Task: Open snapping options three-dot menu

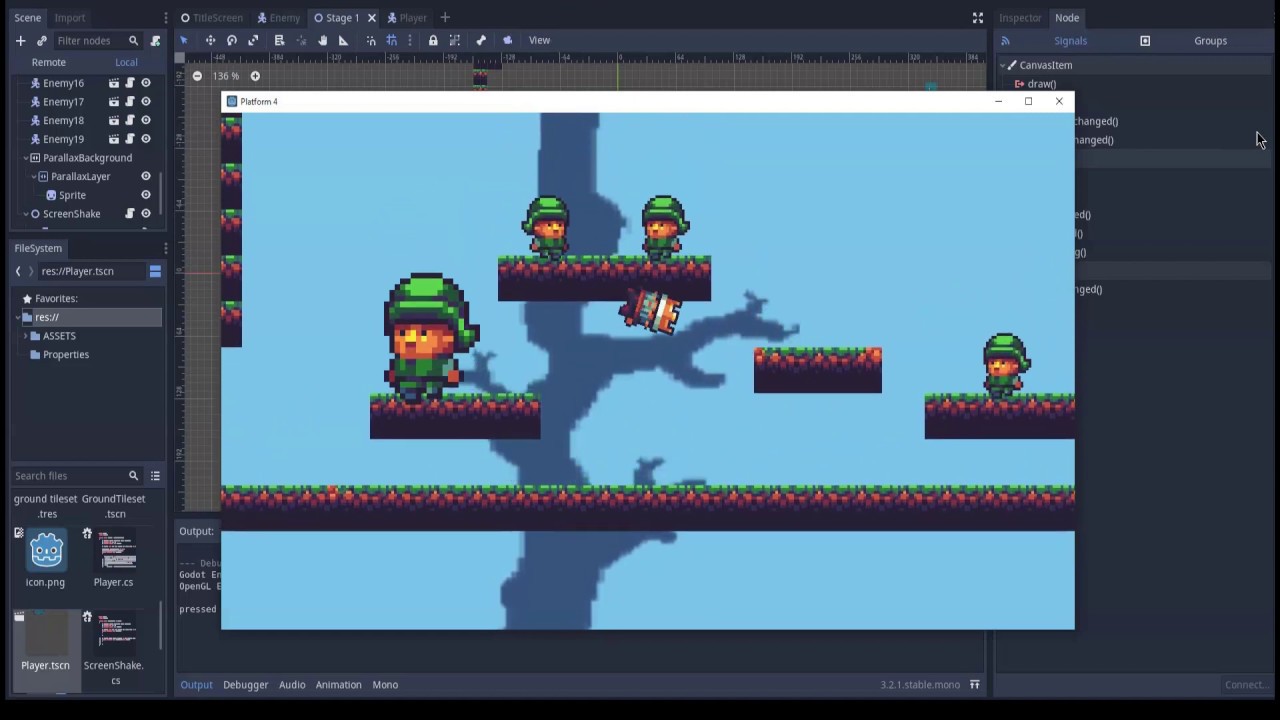Action: pyautogui.click(x=410, y=40)
